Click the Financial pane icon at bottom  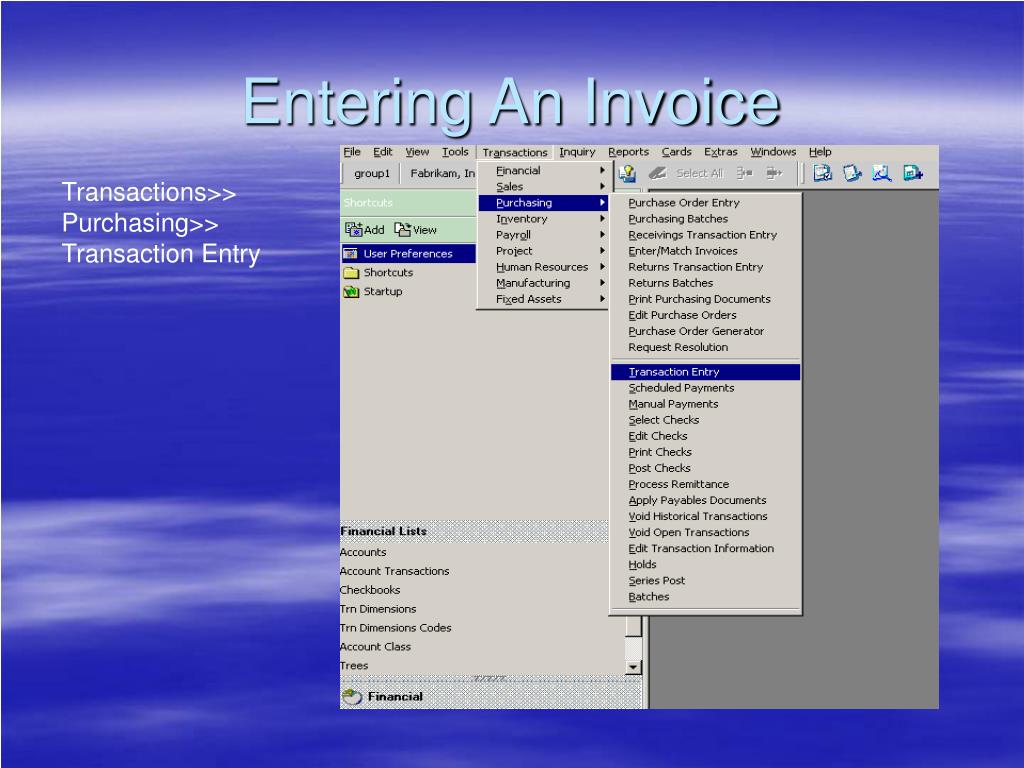point(352,697)
